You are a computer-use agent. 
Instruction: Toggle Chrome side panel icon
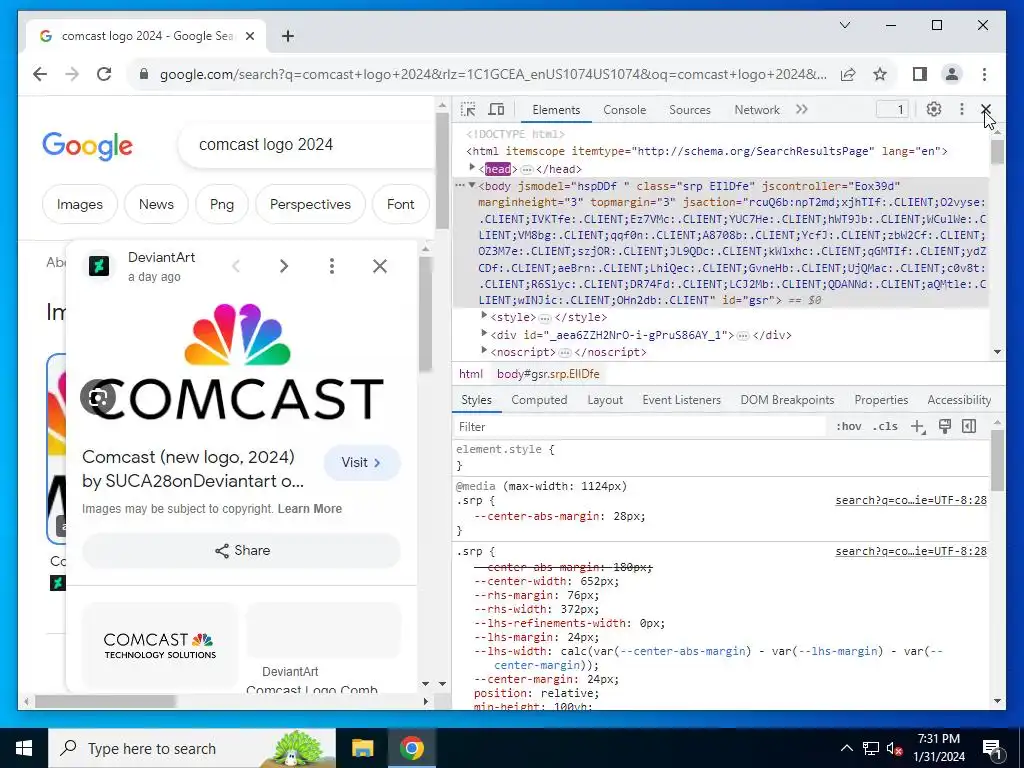click(920, 74)
